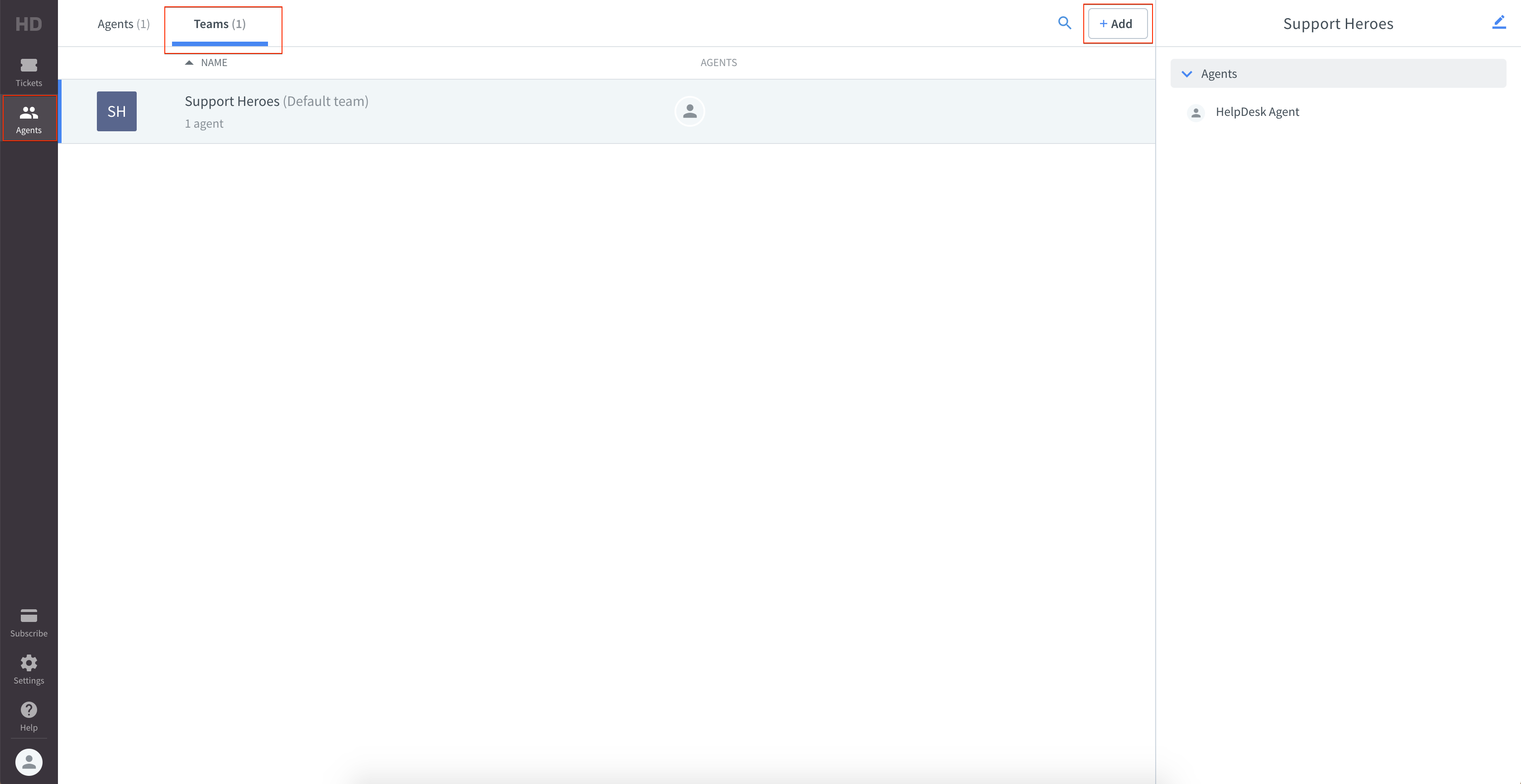1521x784 pixels.
Task: Edit the Support Heroes team using the pencil icon
Action: [1500, 22]
